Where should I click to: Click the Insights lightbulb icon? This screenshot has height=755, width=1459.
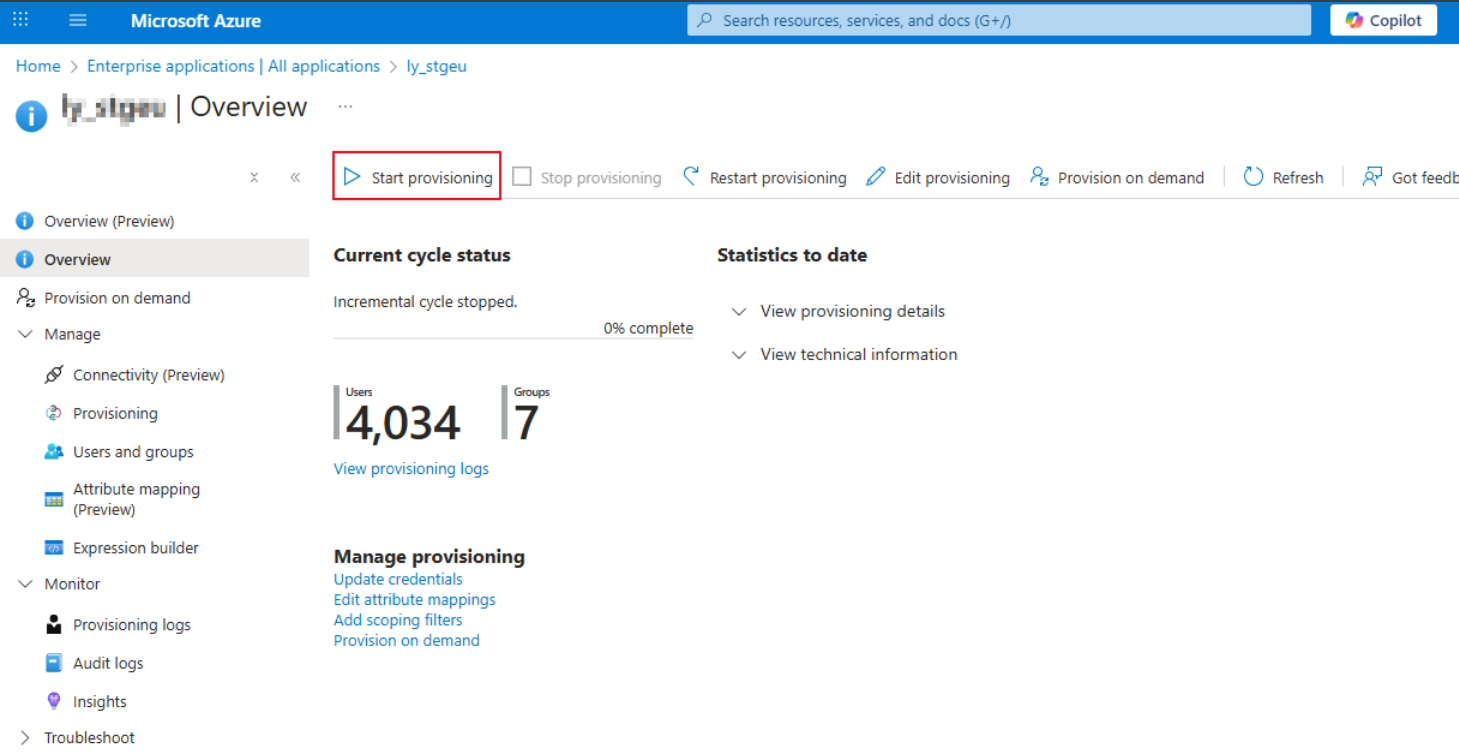coord(54,701)
